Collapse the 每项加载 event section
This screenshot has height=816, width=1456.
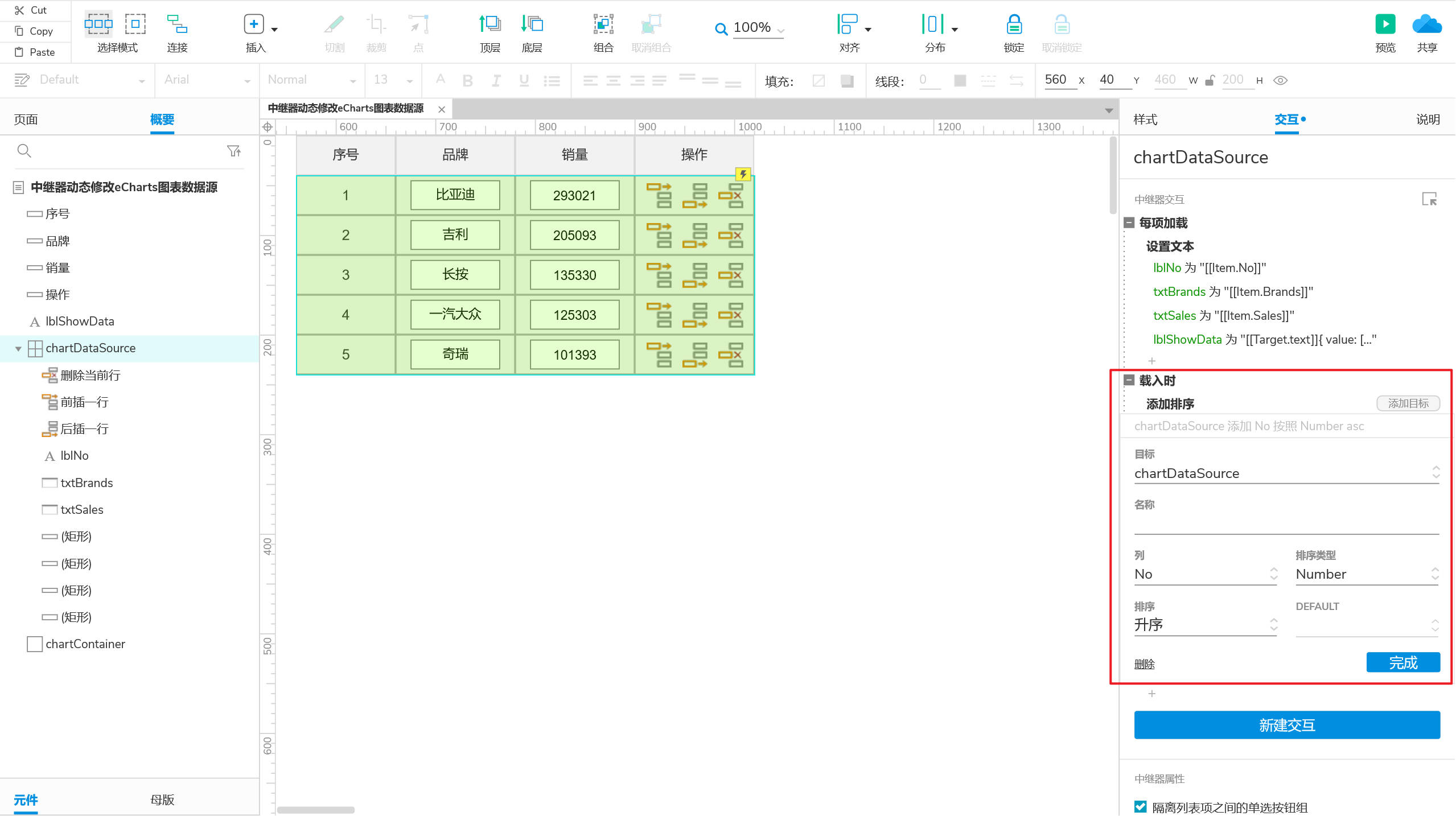[x=1129, y=223]
